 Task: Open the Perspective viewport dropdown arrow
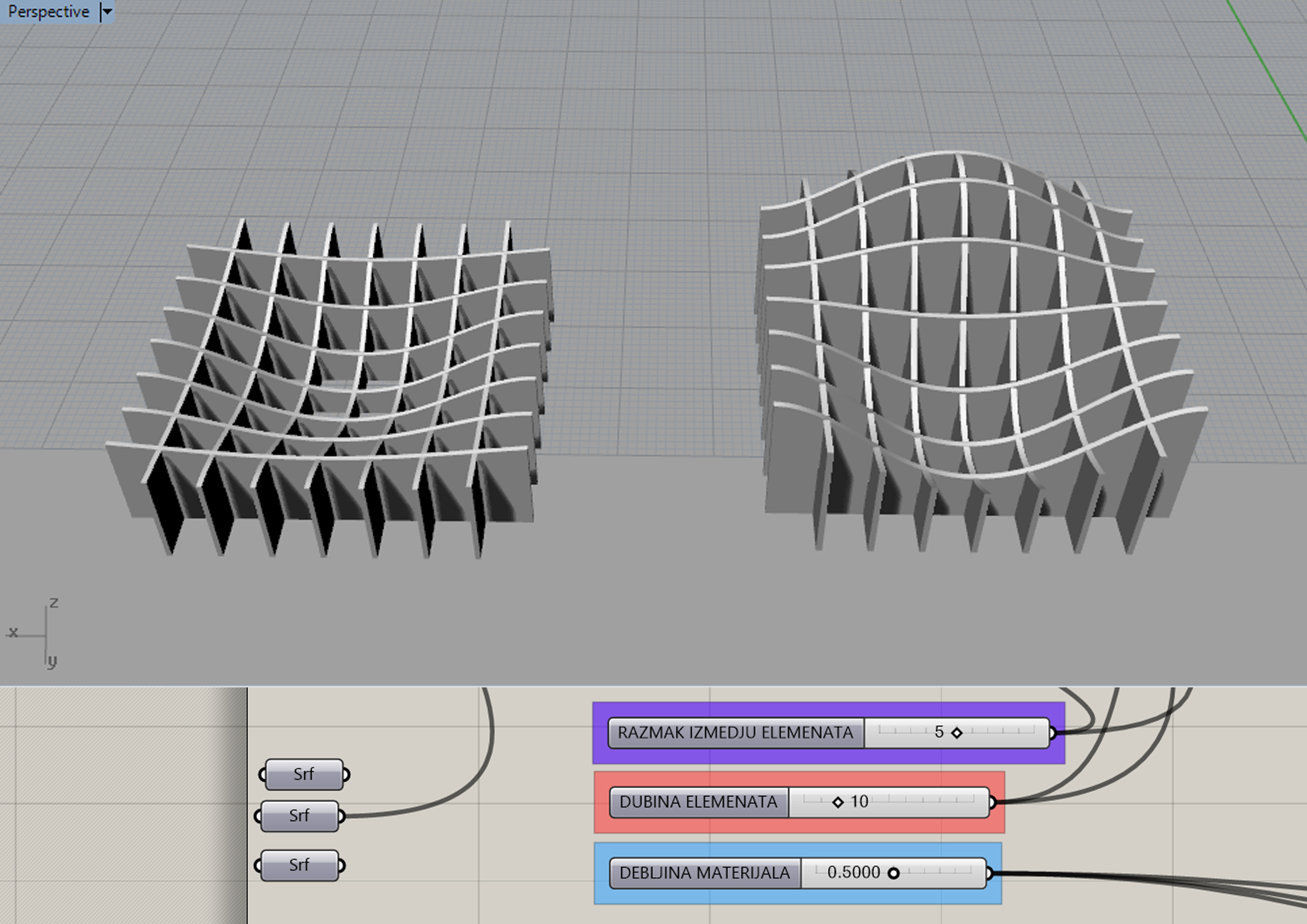pyautogui.click(x=107, y=12)
